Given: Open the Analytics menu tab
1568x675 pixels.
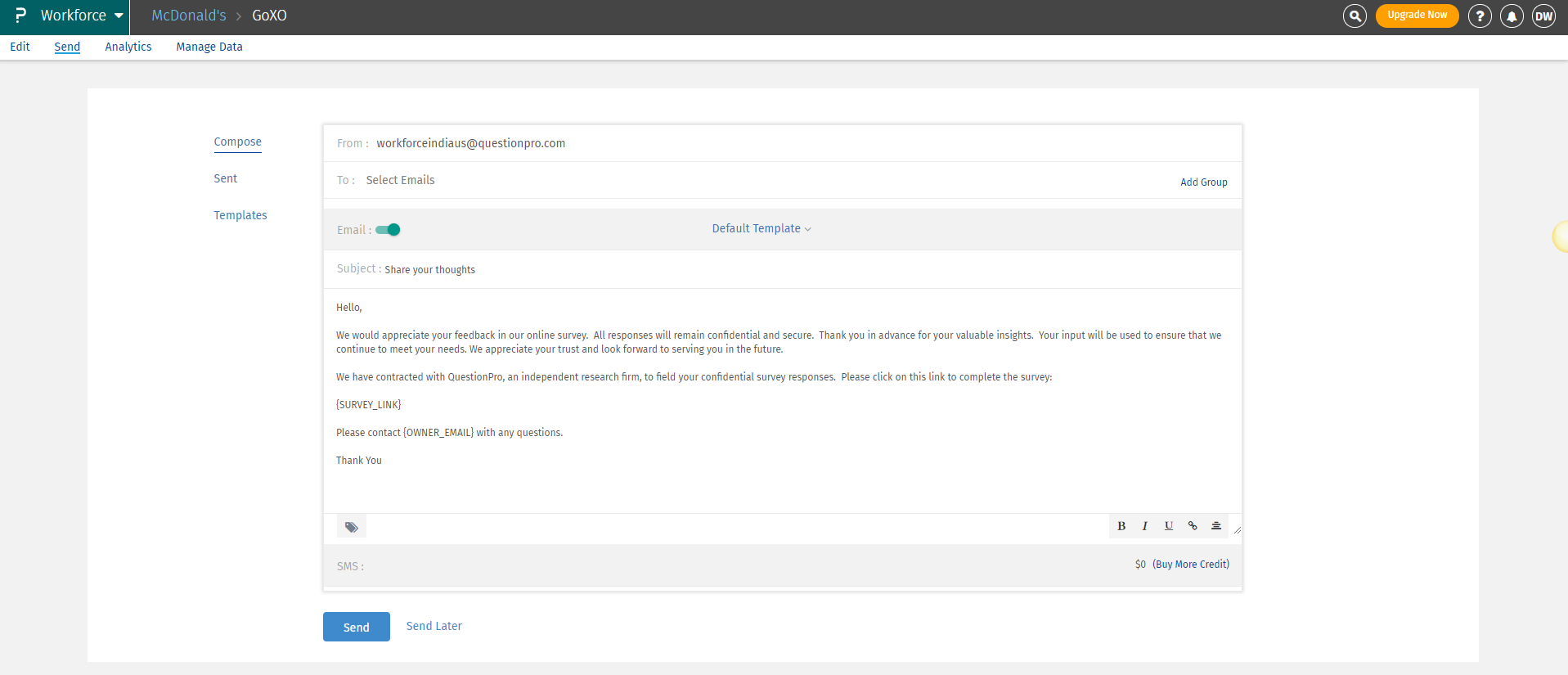Looking at the screenshot, I should pos(128,47).
